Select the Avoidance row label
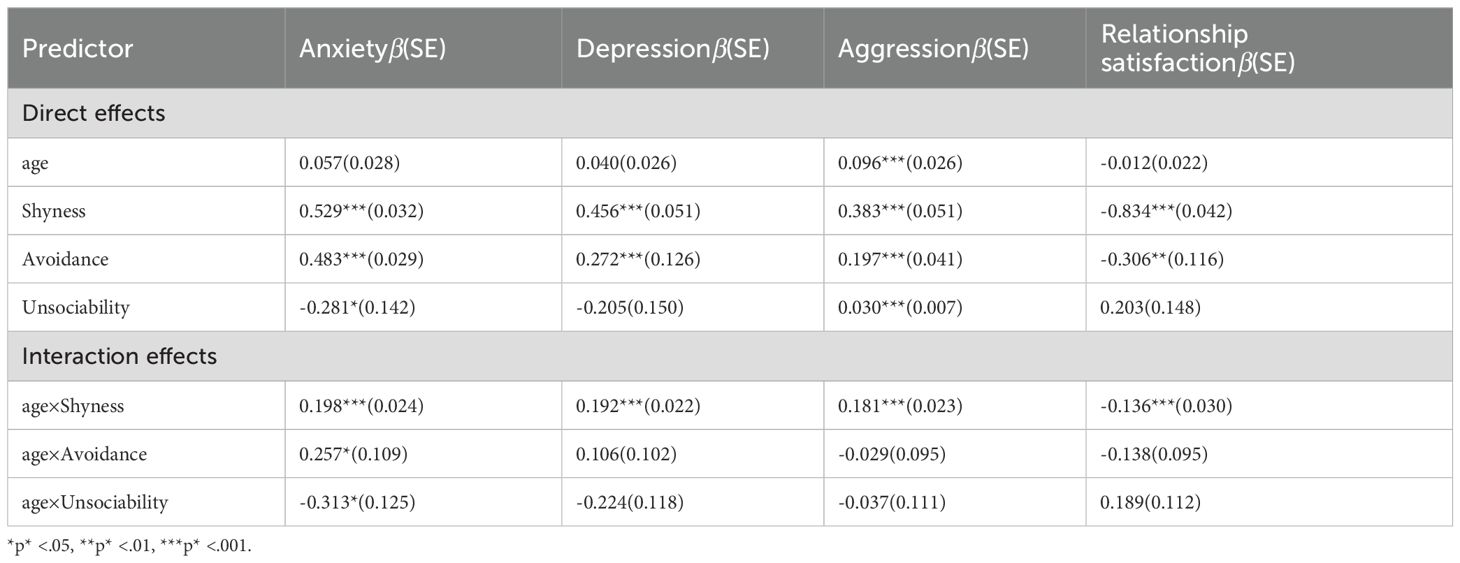Viewport: 1460px width, 563px height. pos(65,259)
